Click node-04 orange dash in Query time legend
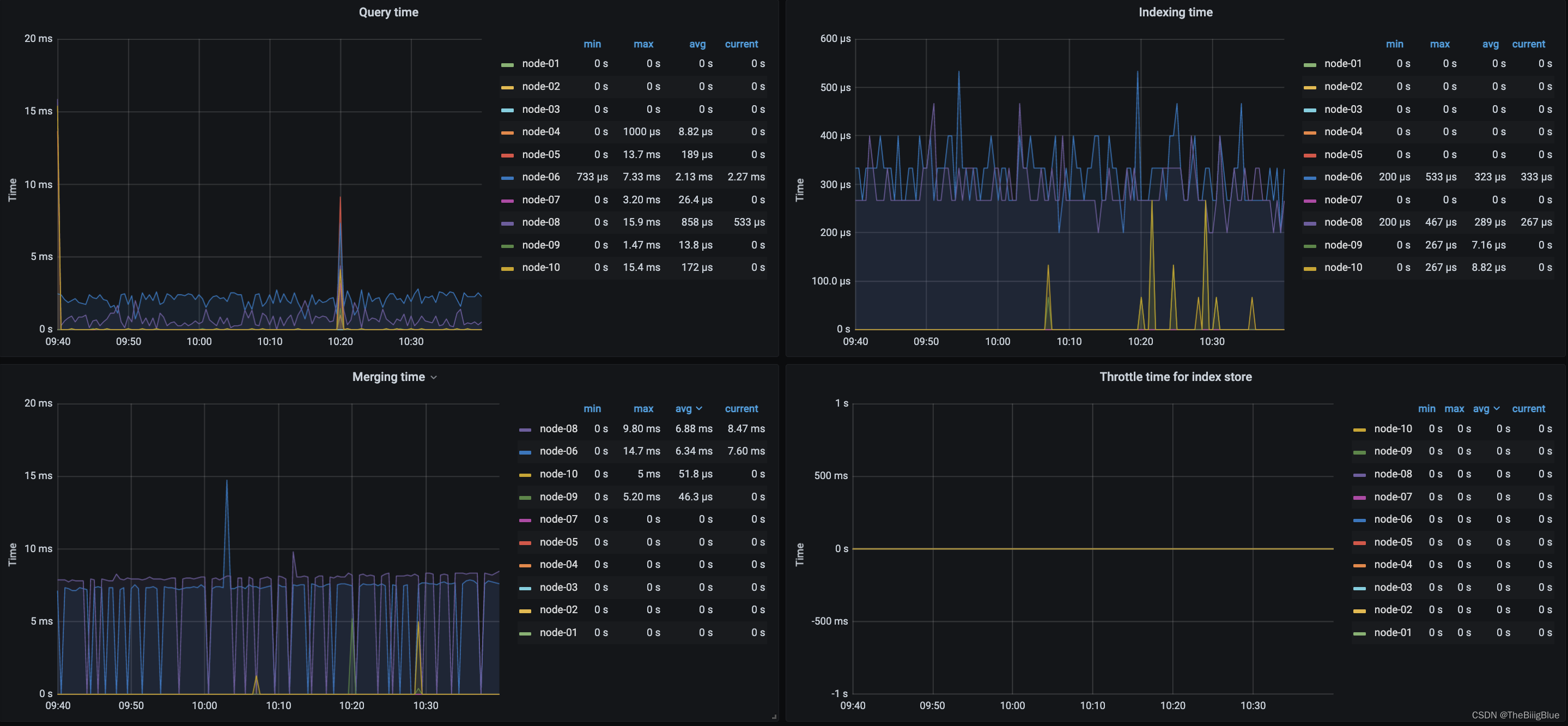 (x=507, y=133)
